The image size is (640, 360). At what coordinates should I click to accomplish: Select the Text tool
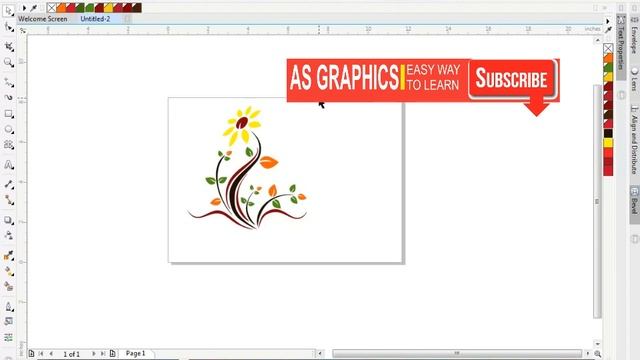(9, 165)
